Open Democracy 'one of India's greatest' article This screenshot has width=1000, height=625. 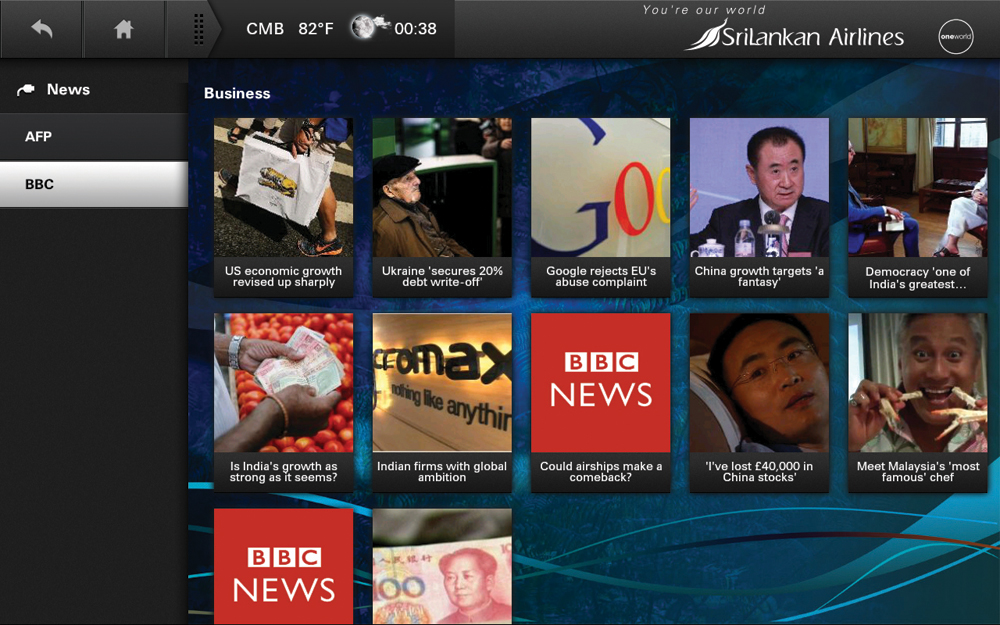917,206
